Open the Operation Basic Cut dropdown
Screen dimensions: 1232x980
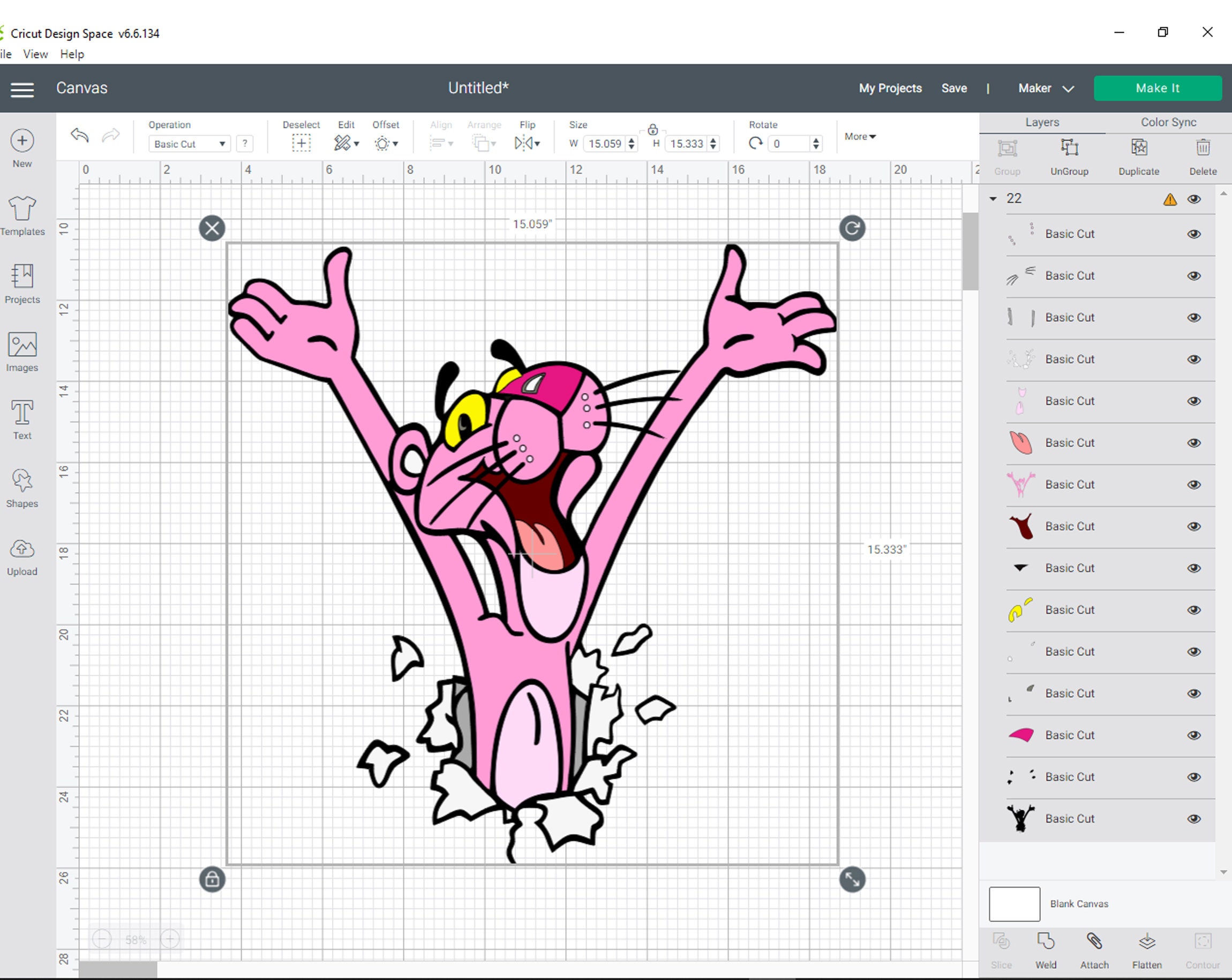[x=189, y=144]
